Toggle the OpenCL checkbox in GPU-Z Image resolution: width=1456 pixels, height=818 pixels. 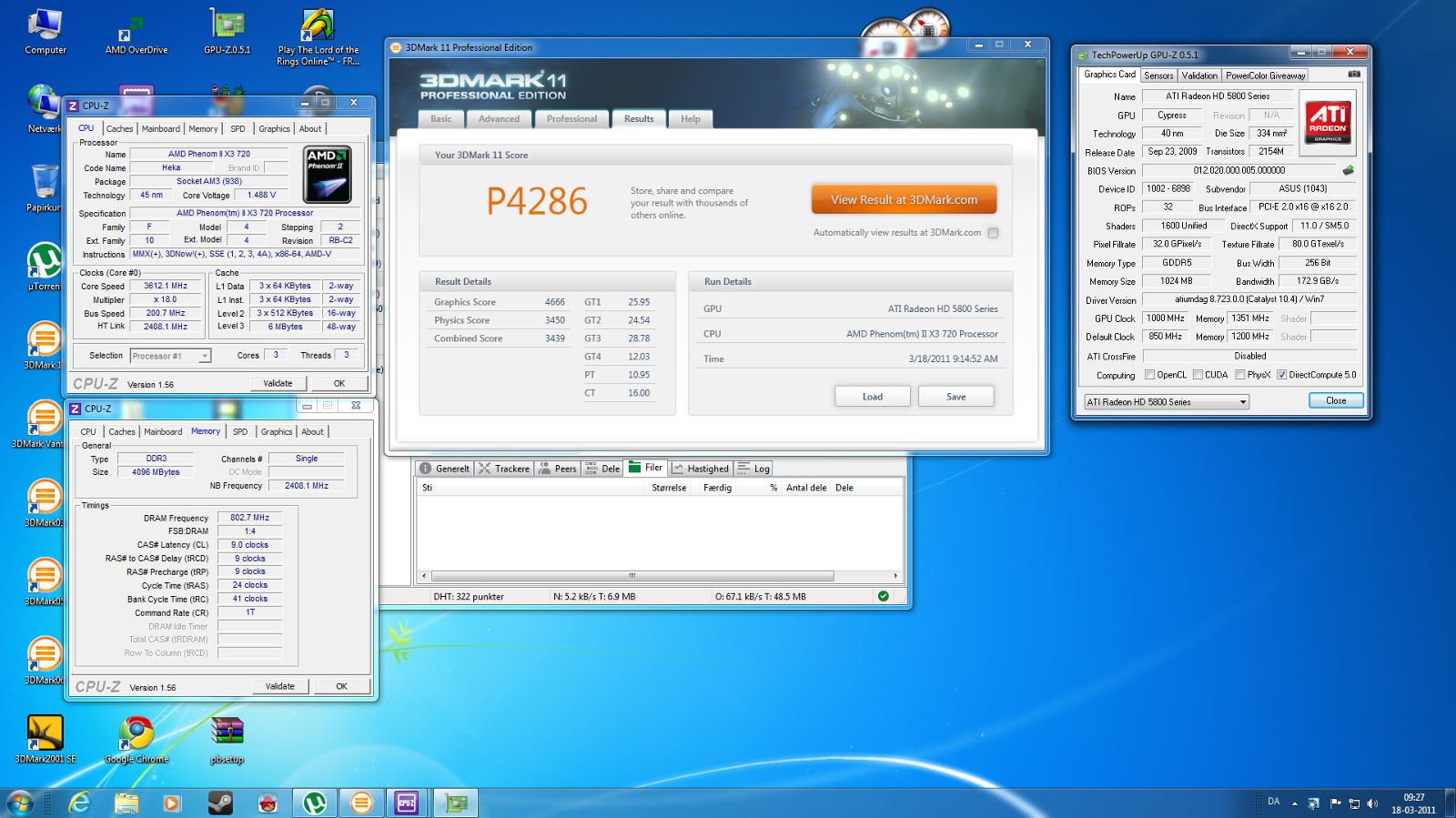[x=1149, y=375]
